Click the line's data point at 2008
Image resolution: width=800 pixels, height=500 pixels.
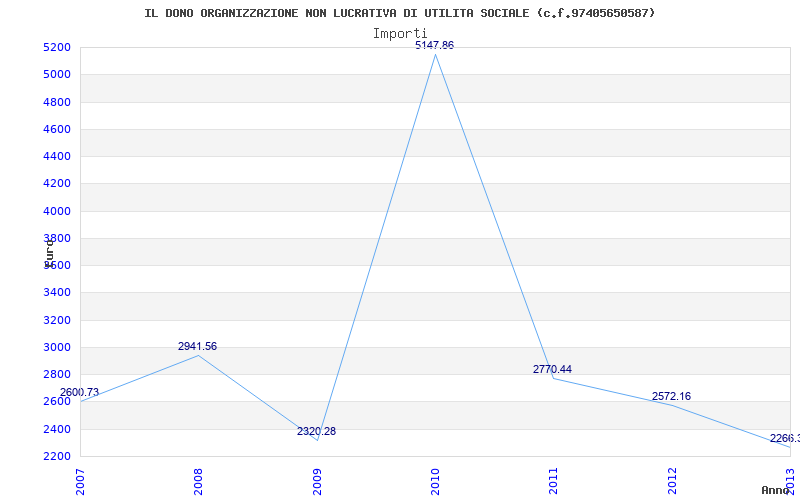[198, 355]
